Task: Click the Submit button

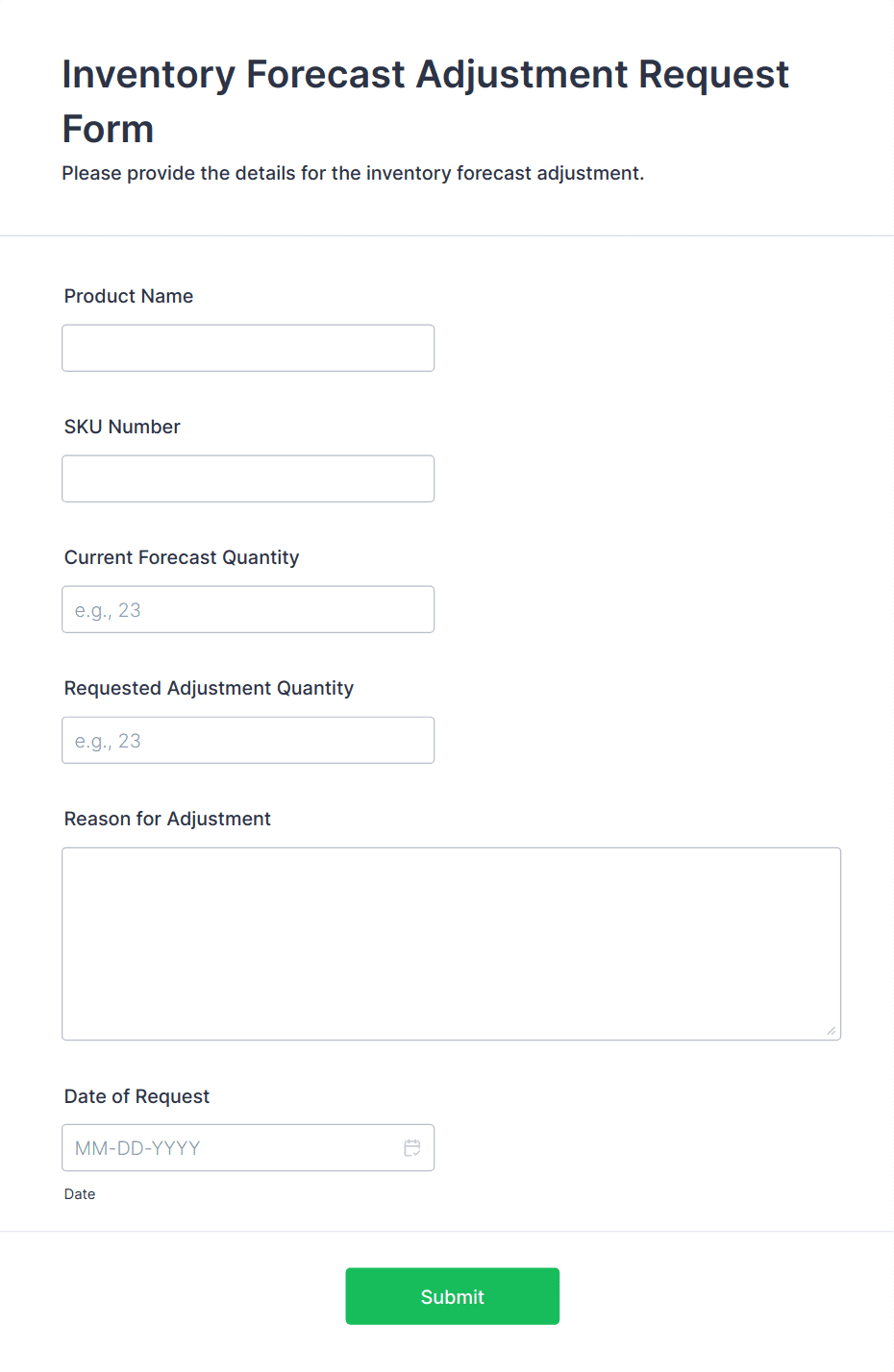Action: pos(452,1296)
